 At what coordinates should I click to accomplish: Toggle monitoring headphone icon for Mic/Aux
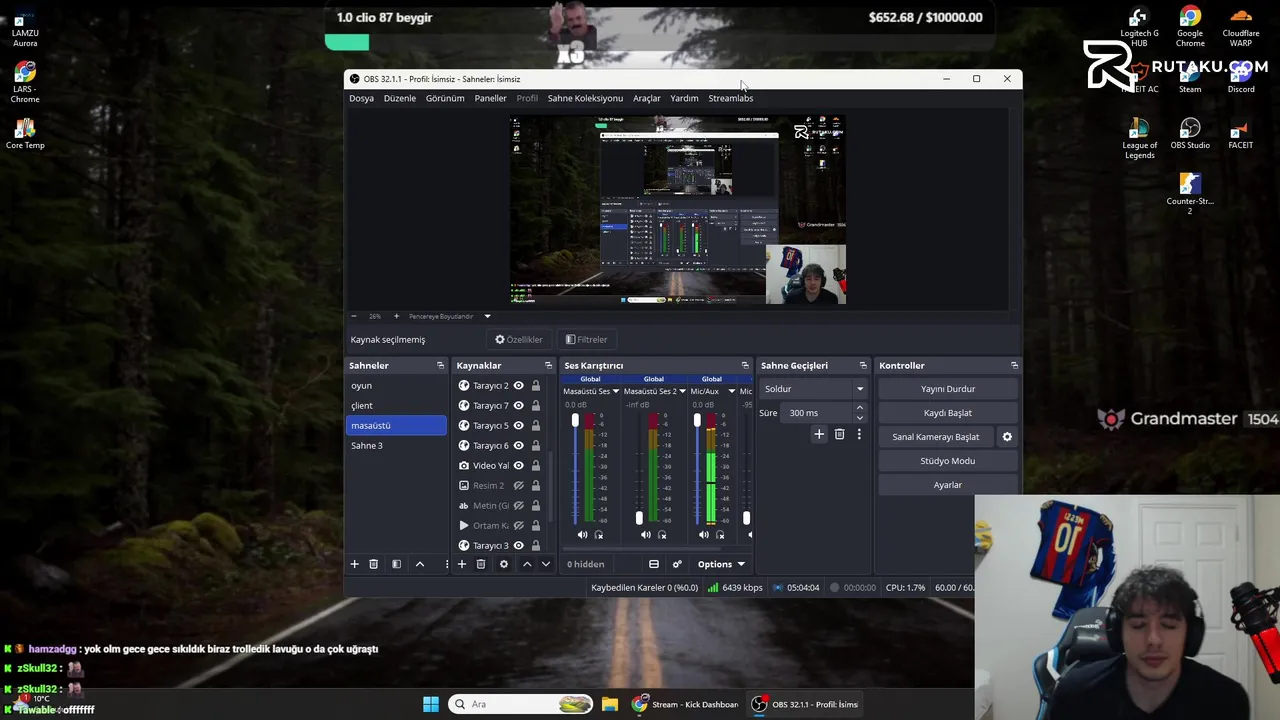[x=720, y=535]
